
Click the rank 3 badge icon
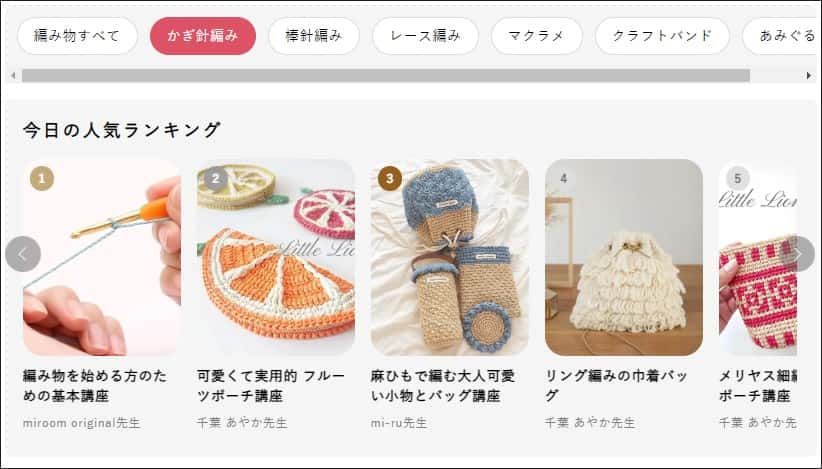click(390, 179)
